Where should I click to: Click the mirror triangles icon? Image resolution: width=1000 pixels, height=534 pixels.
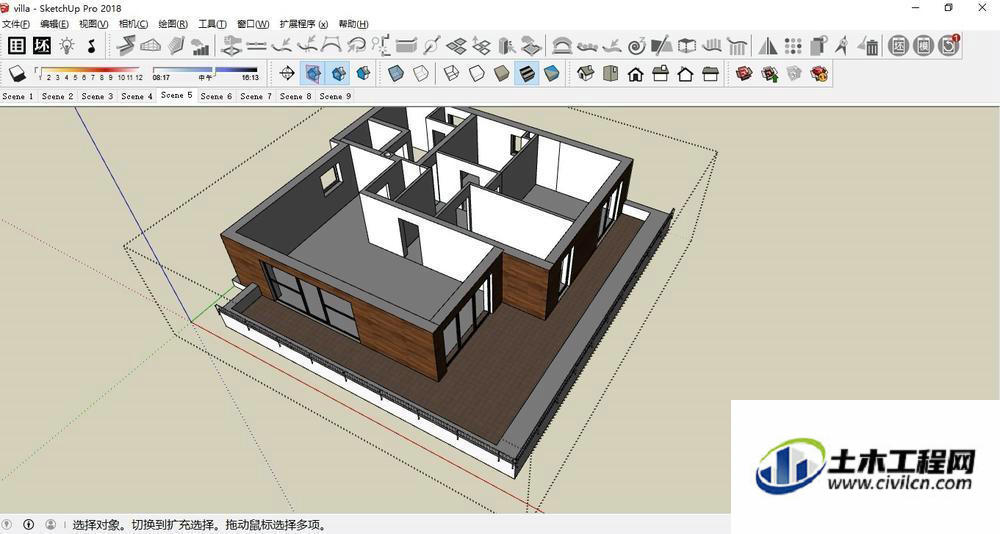click(768, 46)
